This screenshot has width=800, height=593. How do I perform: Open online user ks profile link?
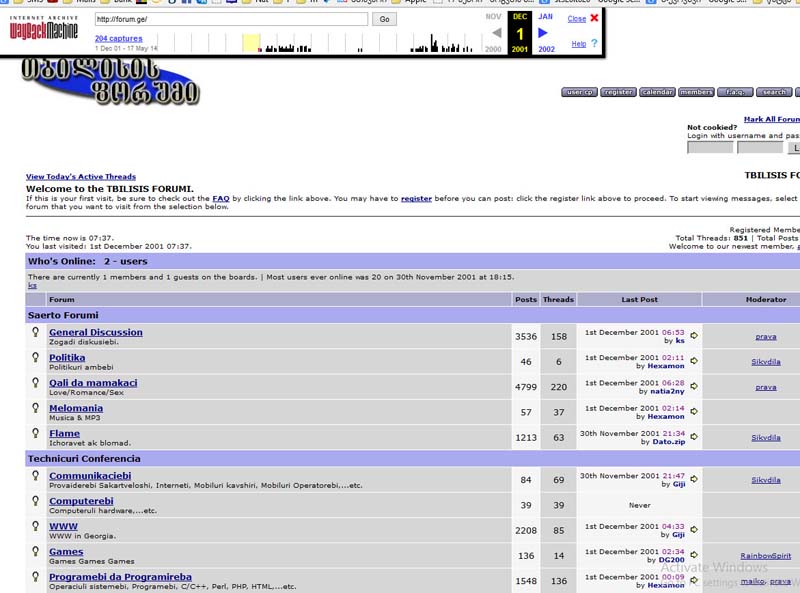[x=32, y=285]
